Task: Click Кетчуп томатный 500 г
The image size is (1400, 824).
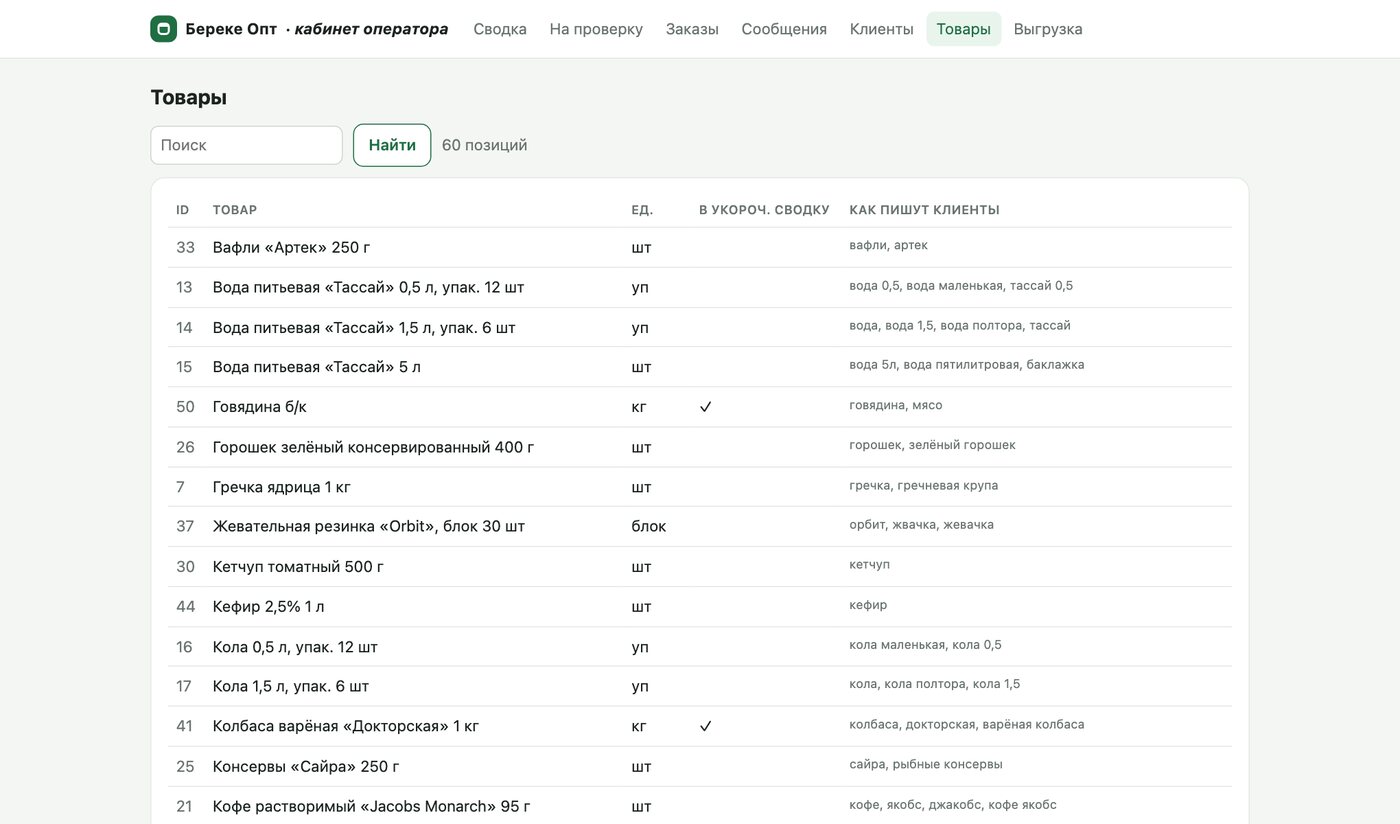Action: pyautogui.click(x=299, y=566)
